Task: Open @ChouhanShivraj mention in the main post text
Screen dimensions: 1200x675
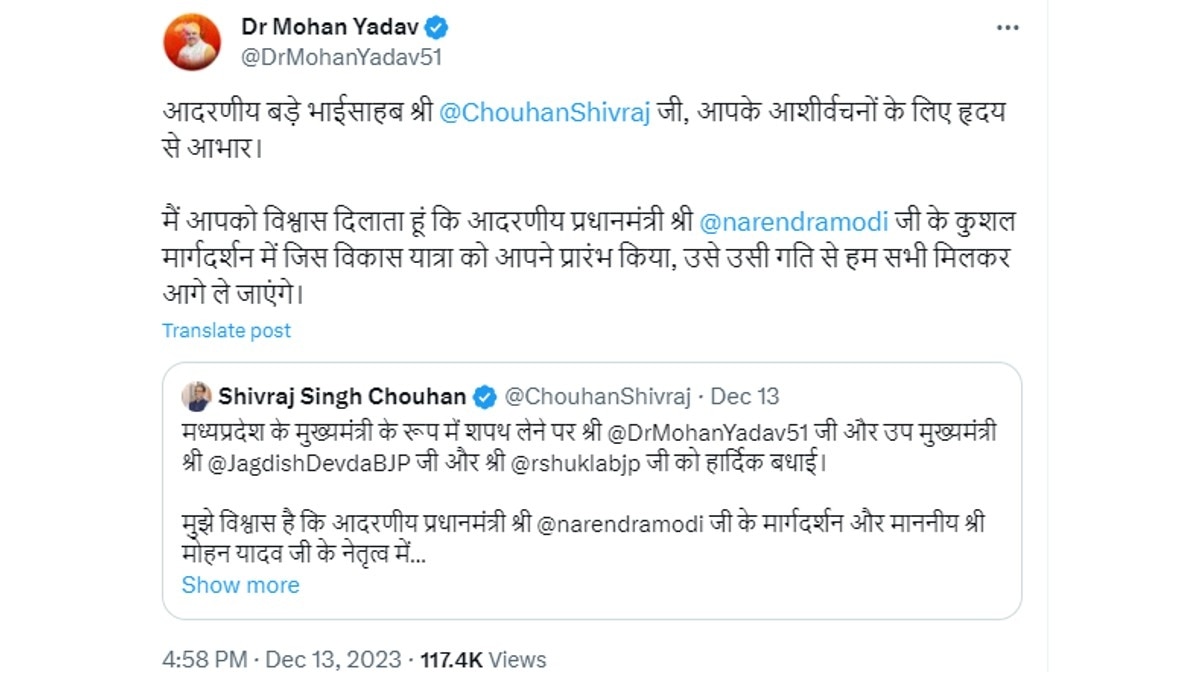Action: click(545, 113)
